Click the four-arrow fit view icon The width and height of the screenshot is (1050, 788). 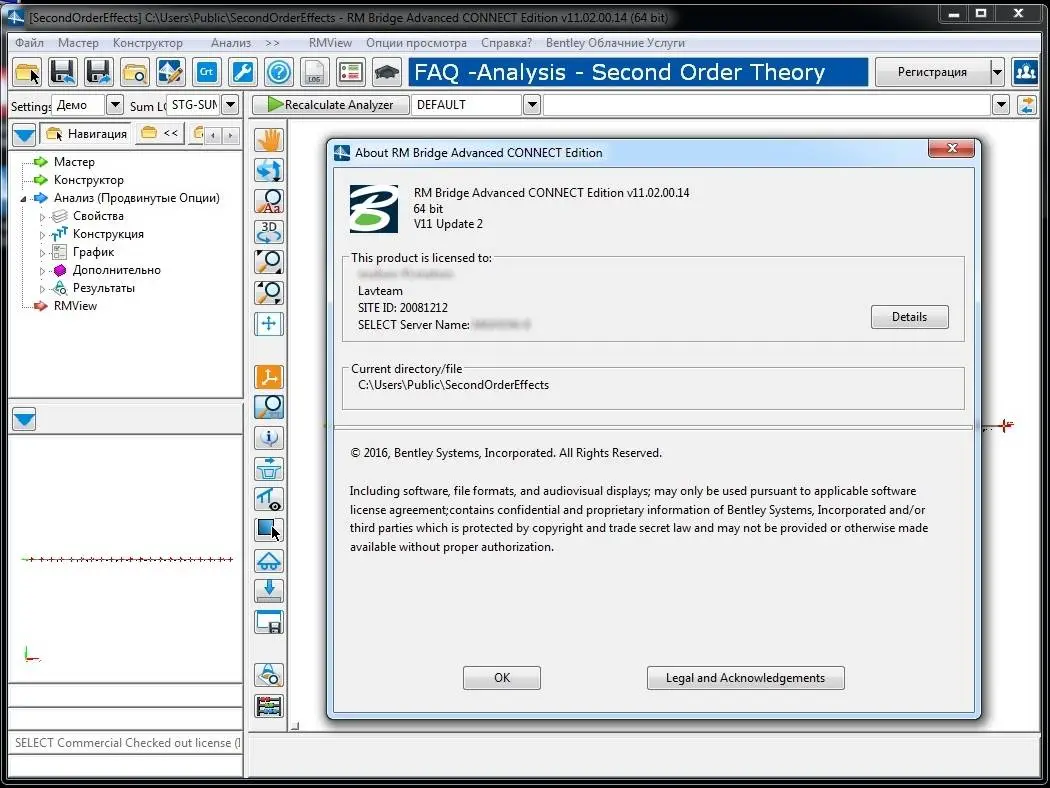point(269,324)
